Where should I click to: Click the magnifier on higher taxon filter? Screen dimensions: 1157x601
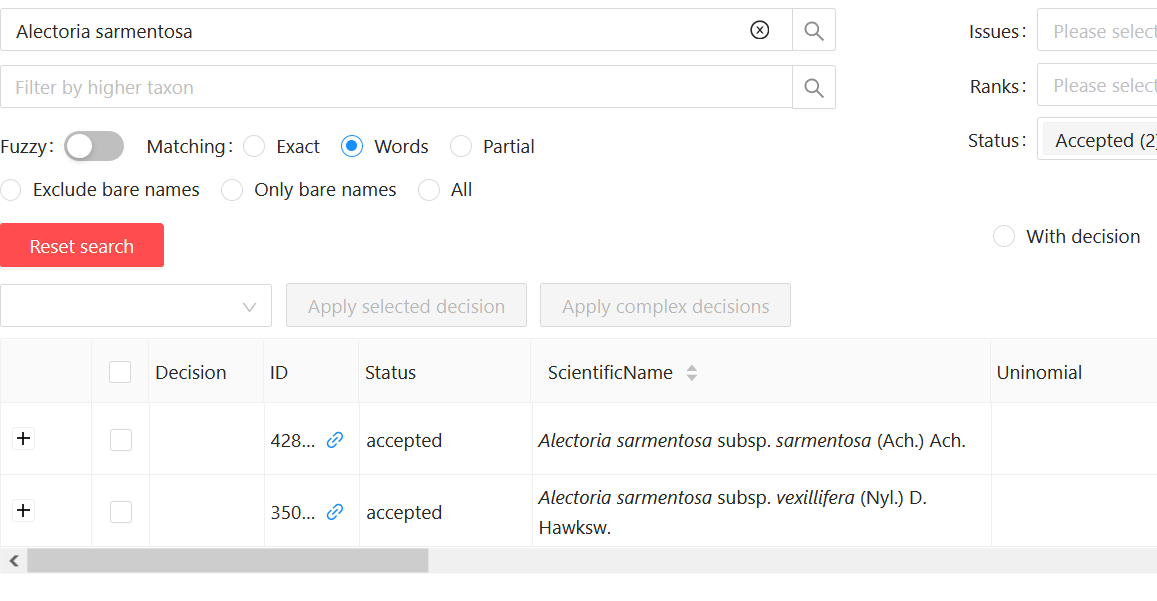pyautogui.click(x=813, y=87)
